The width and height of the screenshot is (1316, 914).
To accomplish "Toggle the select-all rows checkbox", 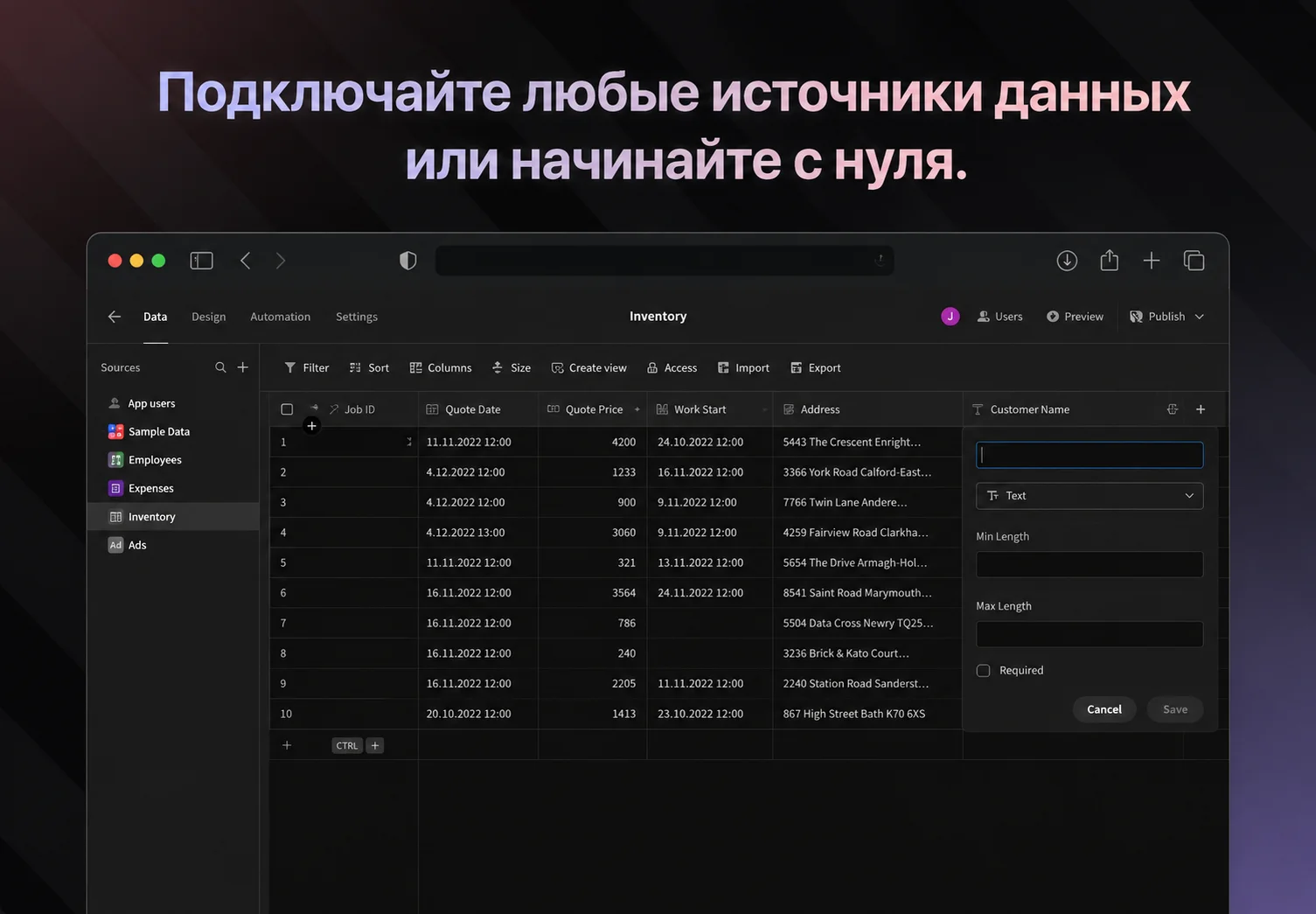I will 287,409.
